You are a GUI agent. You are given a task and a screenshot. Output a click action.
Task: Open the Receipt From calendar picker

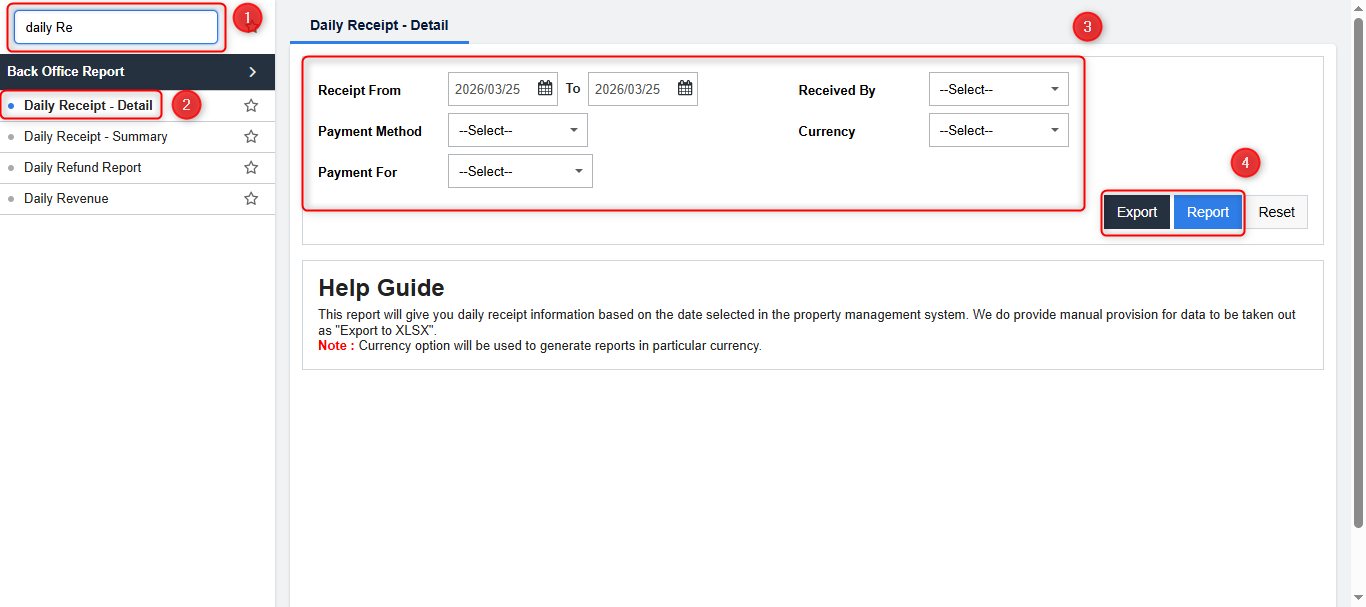click(545, 88)
